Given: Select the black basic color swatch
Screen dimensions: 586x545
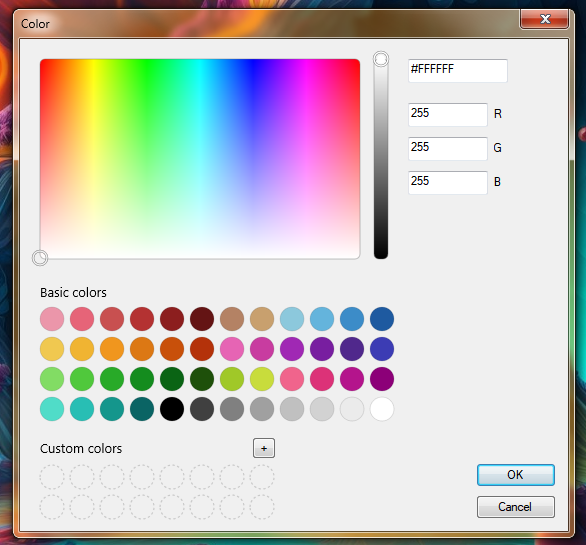Looking at the screenshot, I should click(172, 409).
